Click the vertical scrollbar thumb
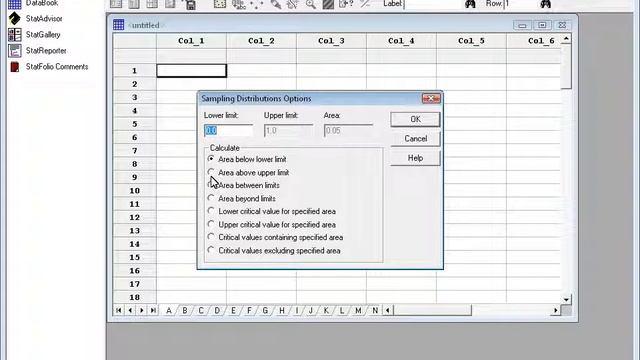Viewport: 640px width, 360px height. coord(566,67)
